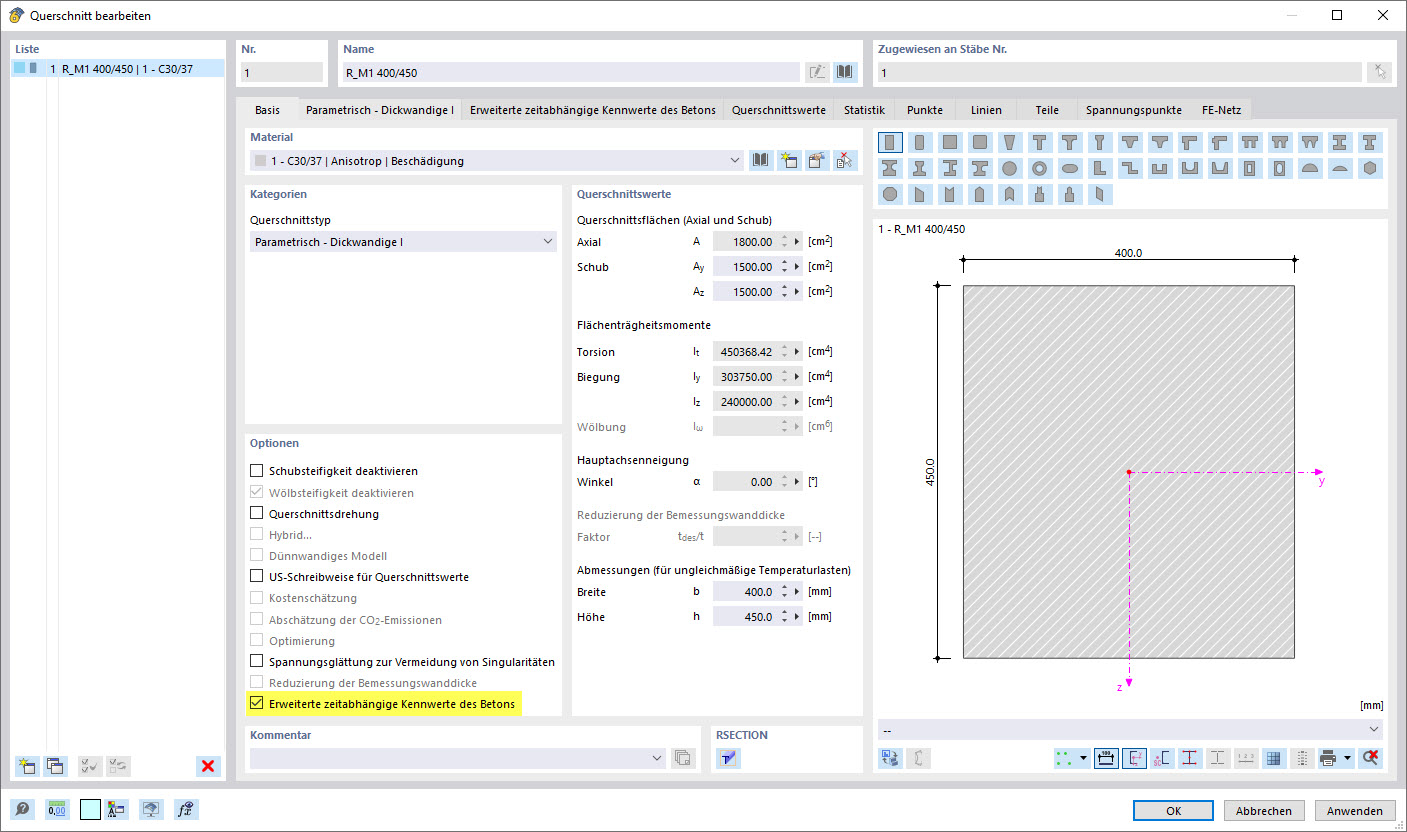The height and width of the screenshot is (832, 1407).
Task: Delete selected cross-section with red X
Action: pyautogui.click(x=208, y=766)
